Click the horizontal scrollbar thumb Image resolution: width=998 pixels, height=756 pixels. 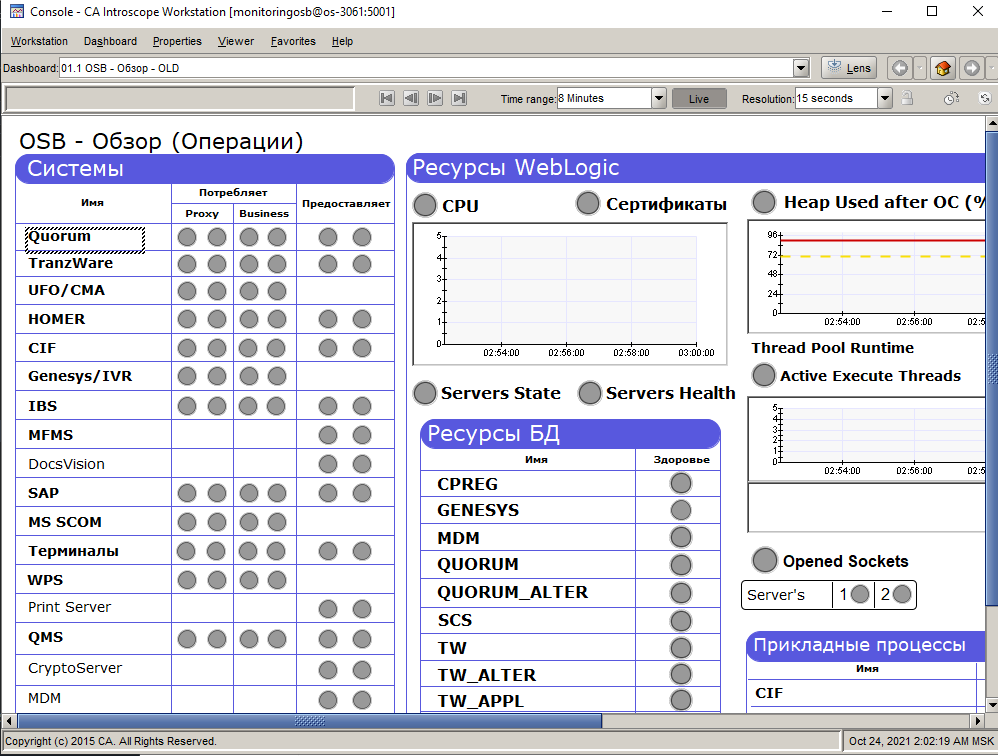(310, 720)
